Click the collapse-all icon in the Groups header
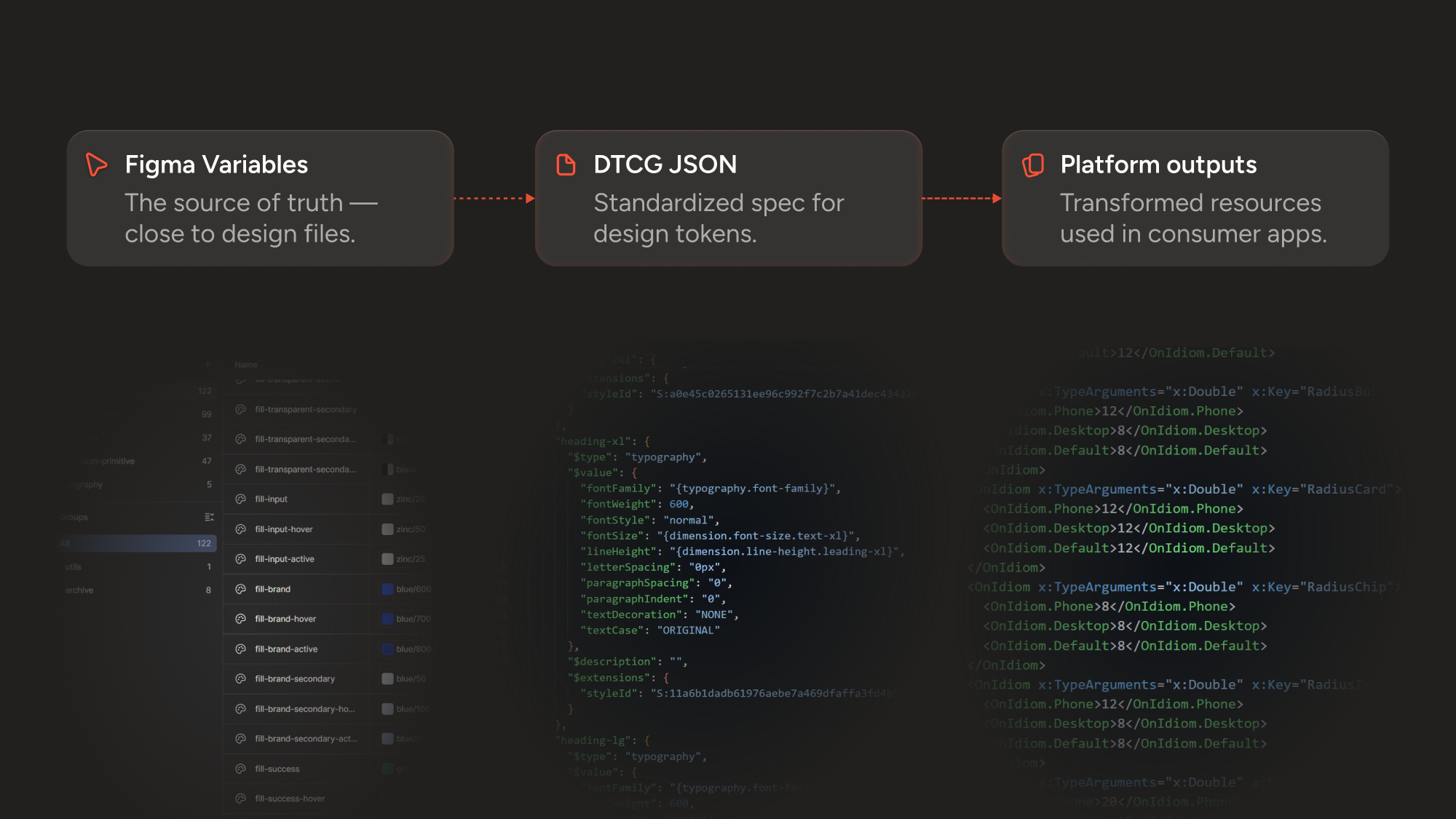Viewport: 1456px width, 819px height. point(209,517)
